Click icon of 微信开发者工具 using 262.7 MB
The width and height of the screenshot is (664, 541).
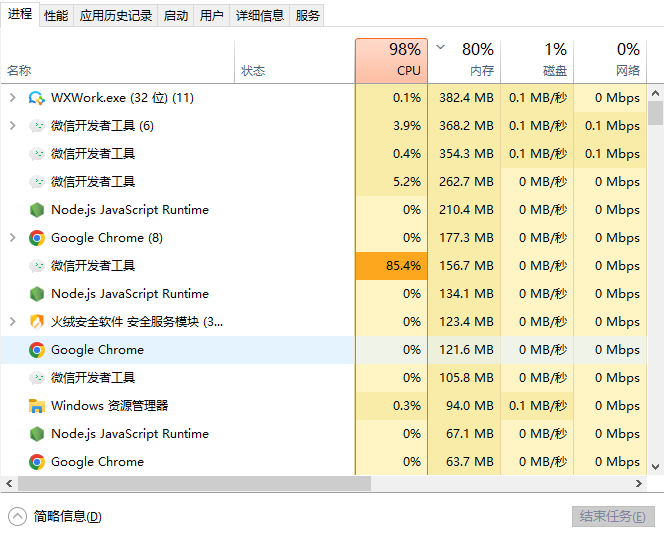click(36, 182)
